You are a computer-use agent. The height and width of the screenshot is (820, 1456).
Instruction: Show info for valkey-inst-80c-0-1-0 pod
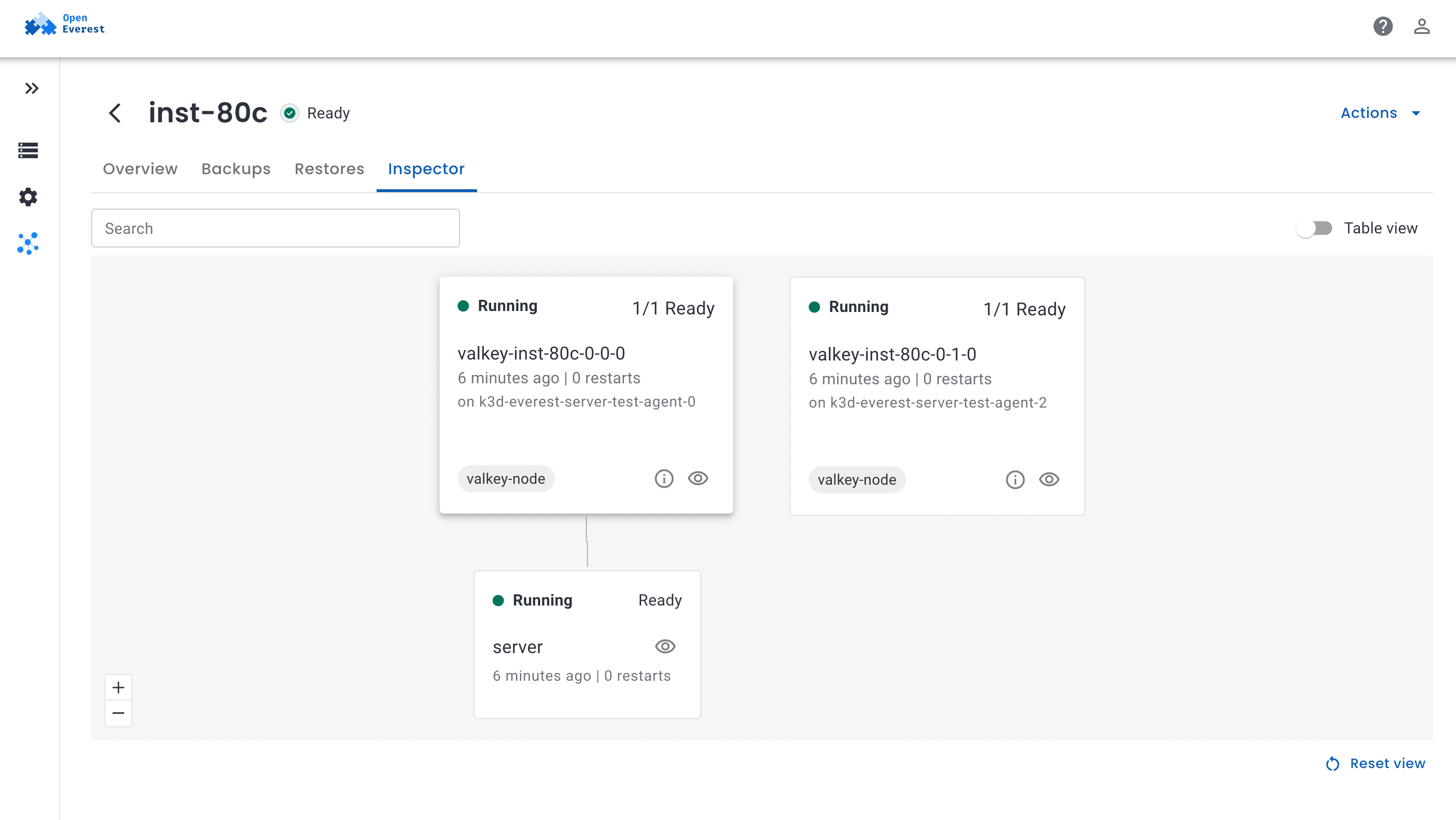[x=1014, y=480]
